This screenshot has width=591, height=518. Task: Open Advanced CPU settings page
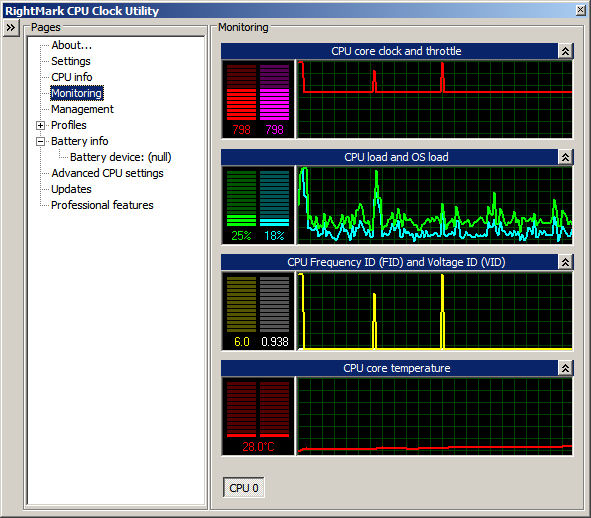pyautogui.click(x=107, y=173)
